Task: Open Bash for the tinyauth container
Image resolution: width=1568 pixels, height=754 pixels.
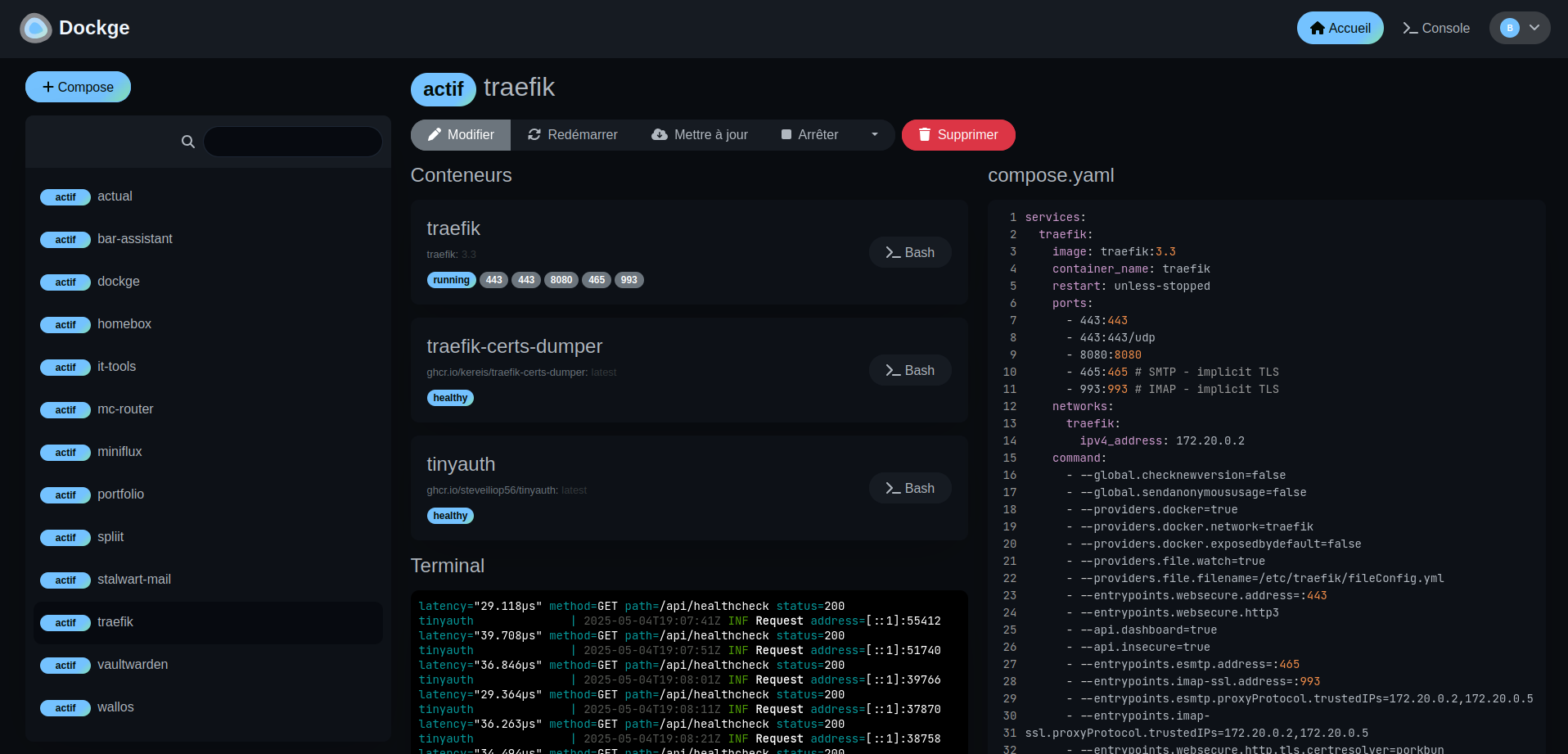Action: coord(910,488)
